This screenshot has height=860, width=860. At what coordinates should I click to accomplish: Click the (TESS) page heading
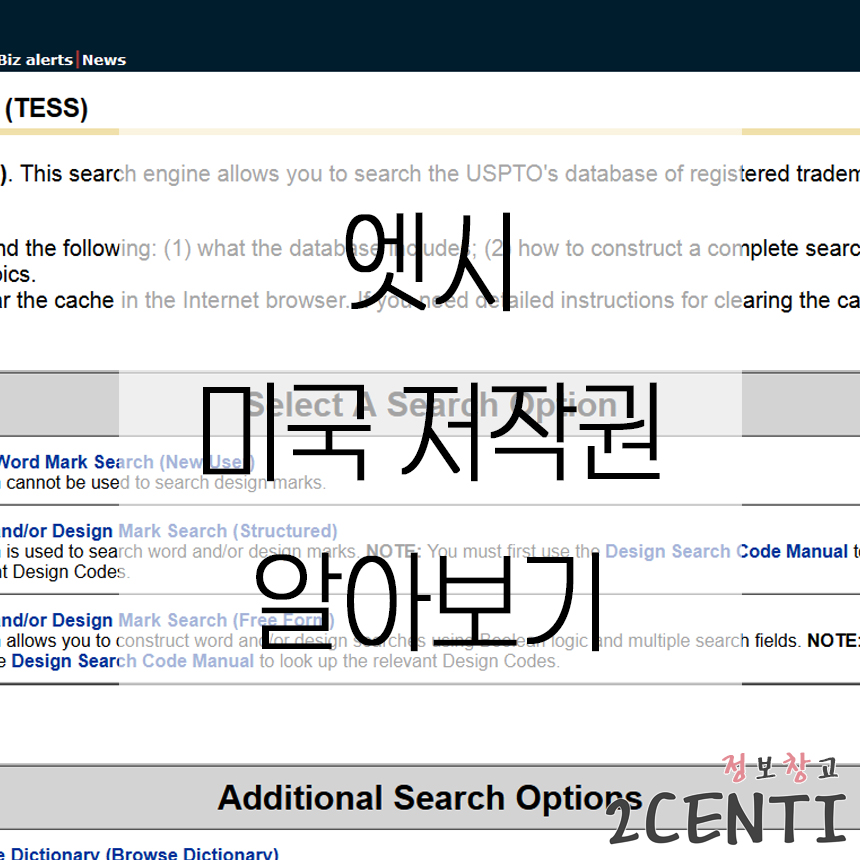(46, 108)
